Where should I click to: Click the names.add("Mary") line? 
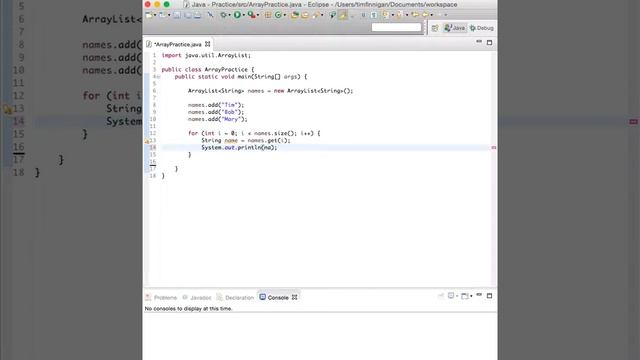click(x=218, y=119)
